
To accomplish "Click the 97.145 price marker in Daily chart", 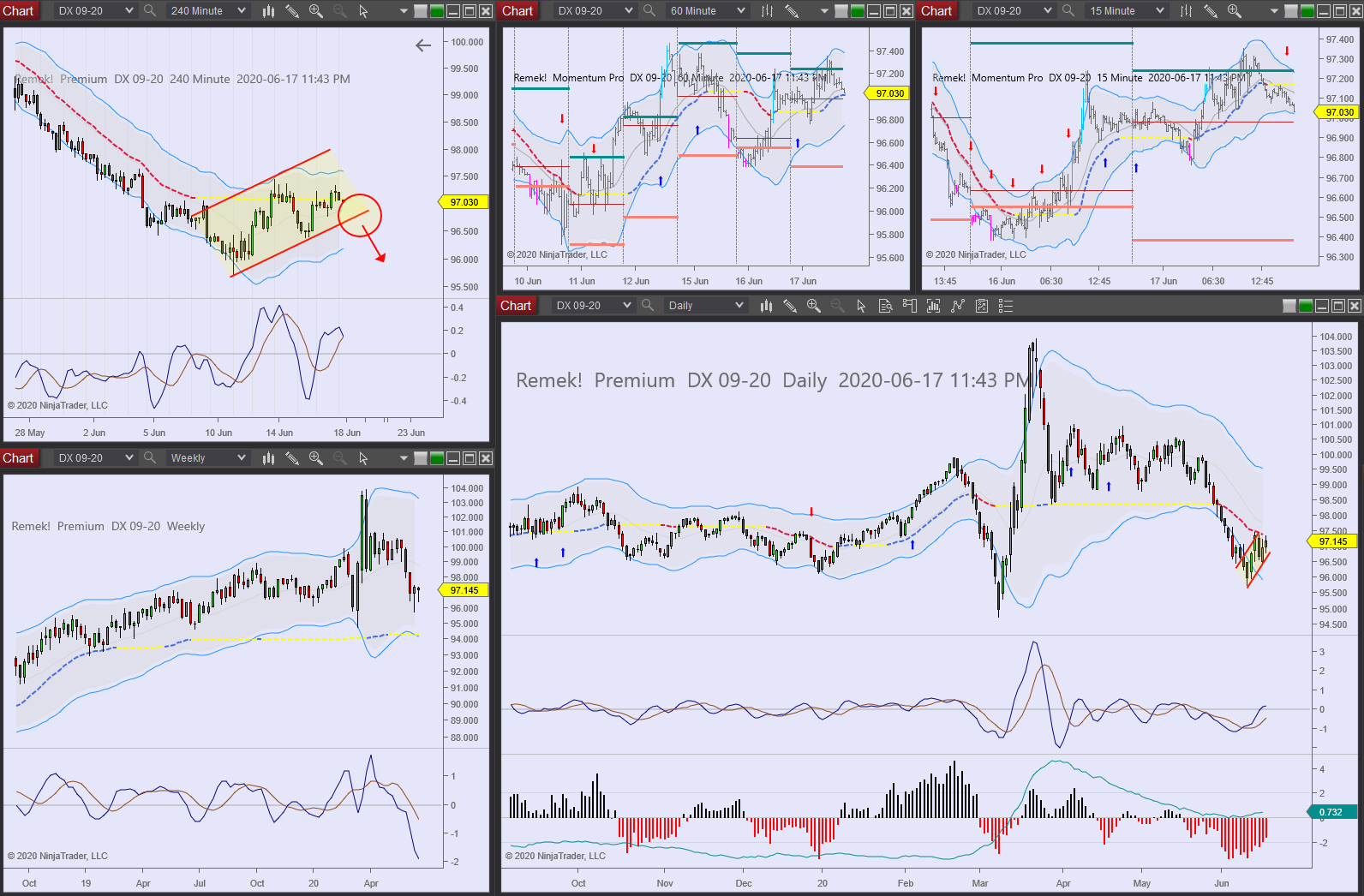I will pyautogui.click(x=1333, y=541).
